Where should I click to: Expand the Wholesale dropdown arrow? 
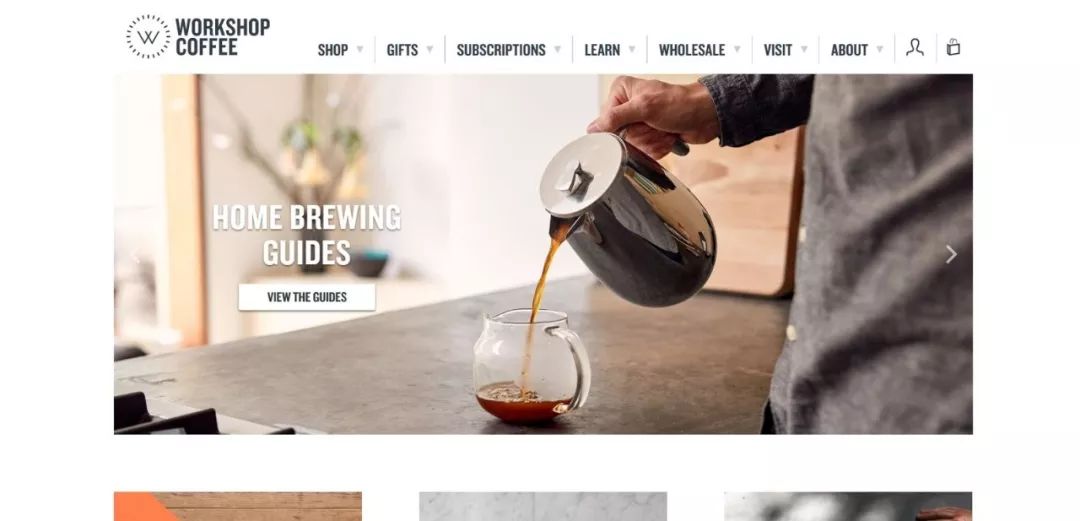(737, 50)
